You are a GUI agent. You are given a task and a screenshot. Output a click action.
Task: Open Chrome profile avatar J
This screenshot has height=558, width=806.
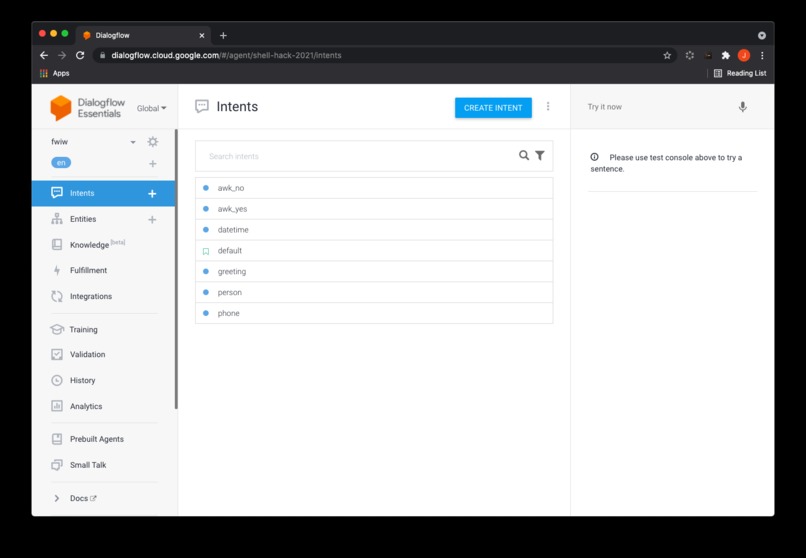click(744, 55)
